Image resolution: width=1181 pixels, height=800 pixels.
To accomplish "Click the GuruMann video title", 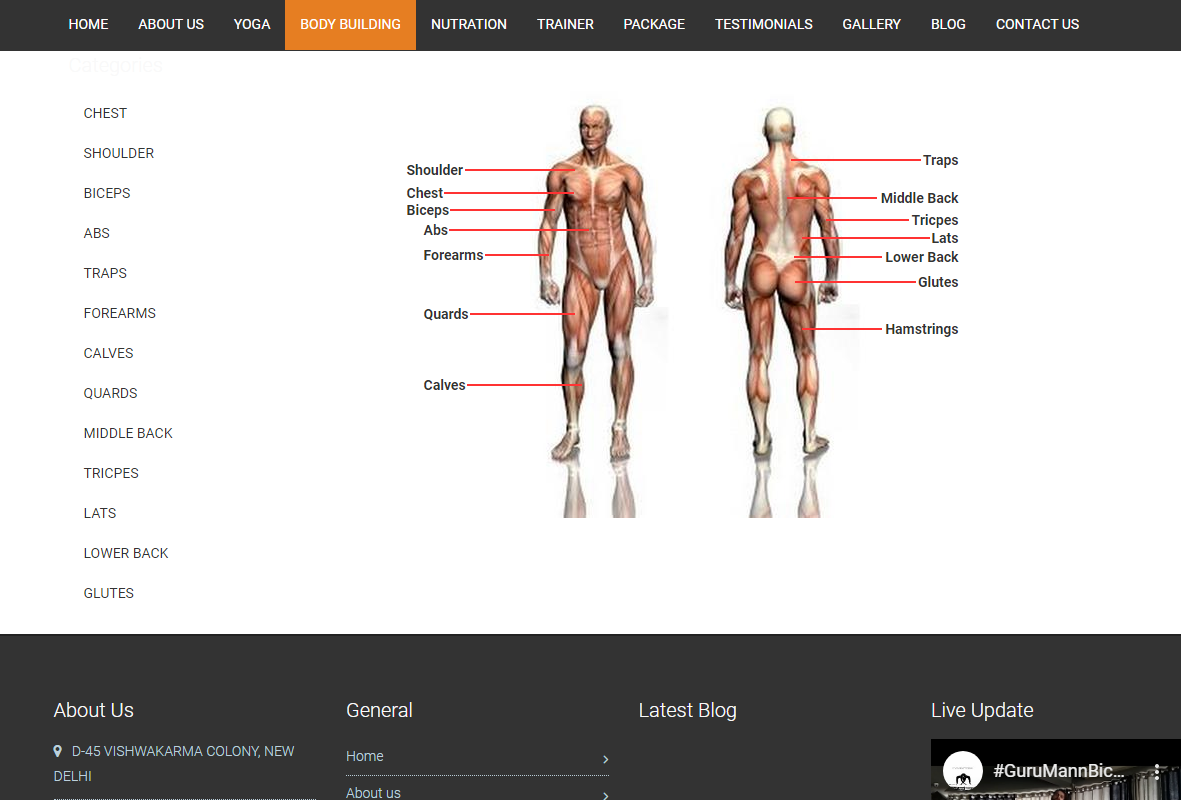I will coord(1058,772).
